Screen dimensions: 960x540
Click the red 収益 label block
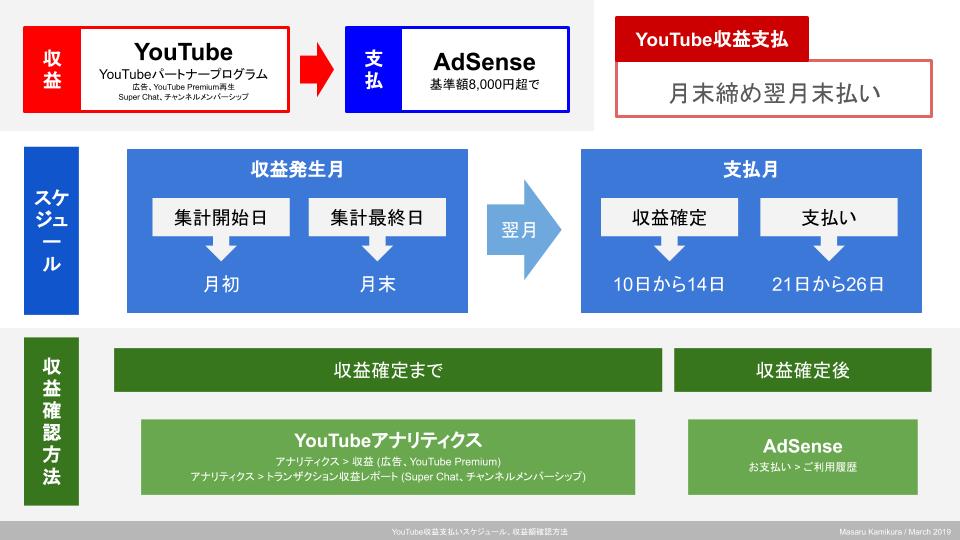click(52, 69)
